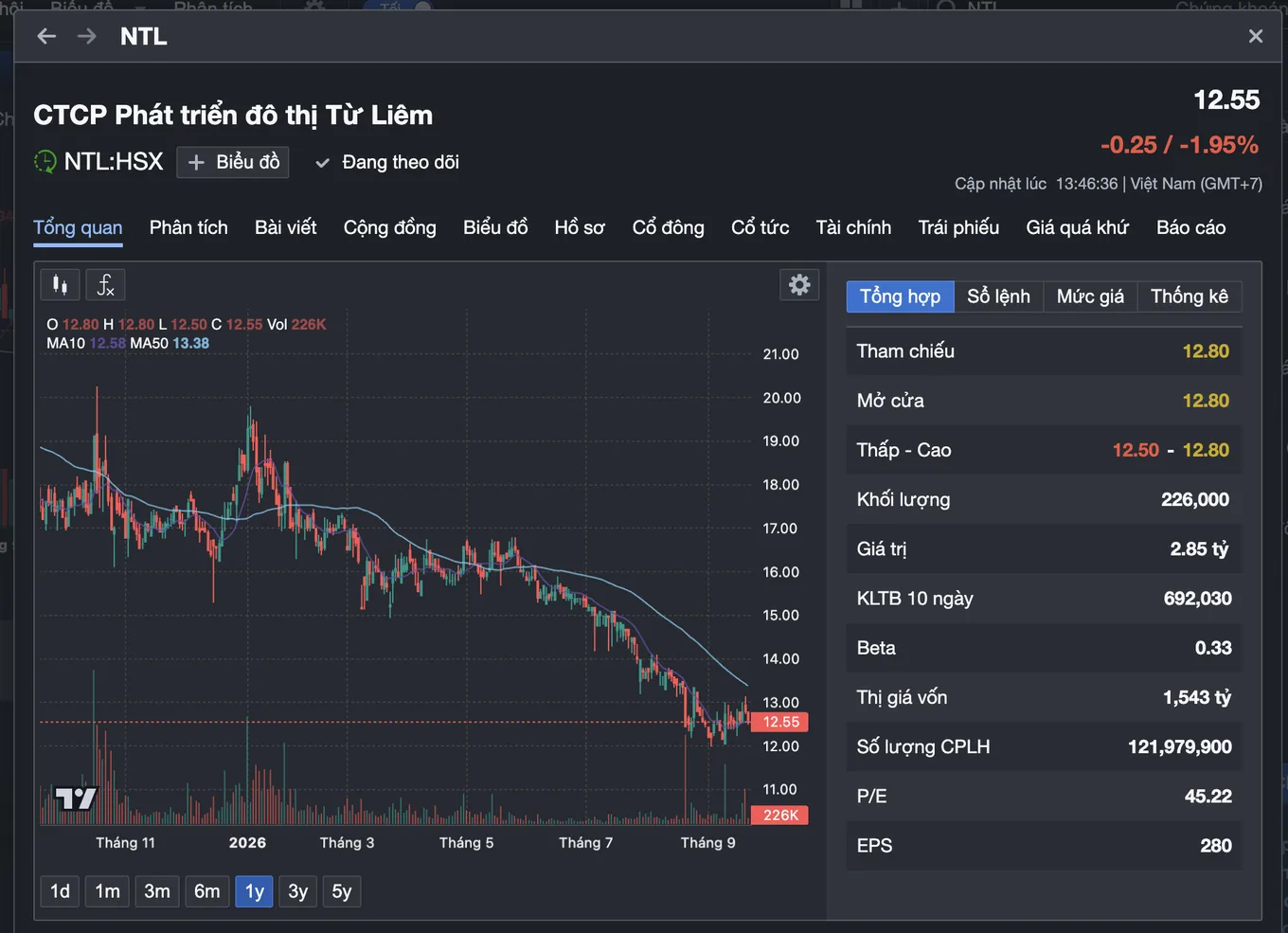The width and height of the screenshot is (1288, 933).
Task: Click the refresh icon beside NTL:HSX
Action: 45,162
